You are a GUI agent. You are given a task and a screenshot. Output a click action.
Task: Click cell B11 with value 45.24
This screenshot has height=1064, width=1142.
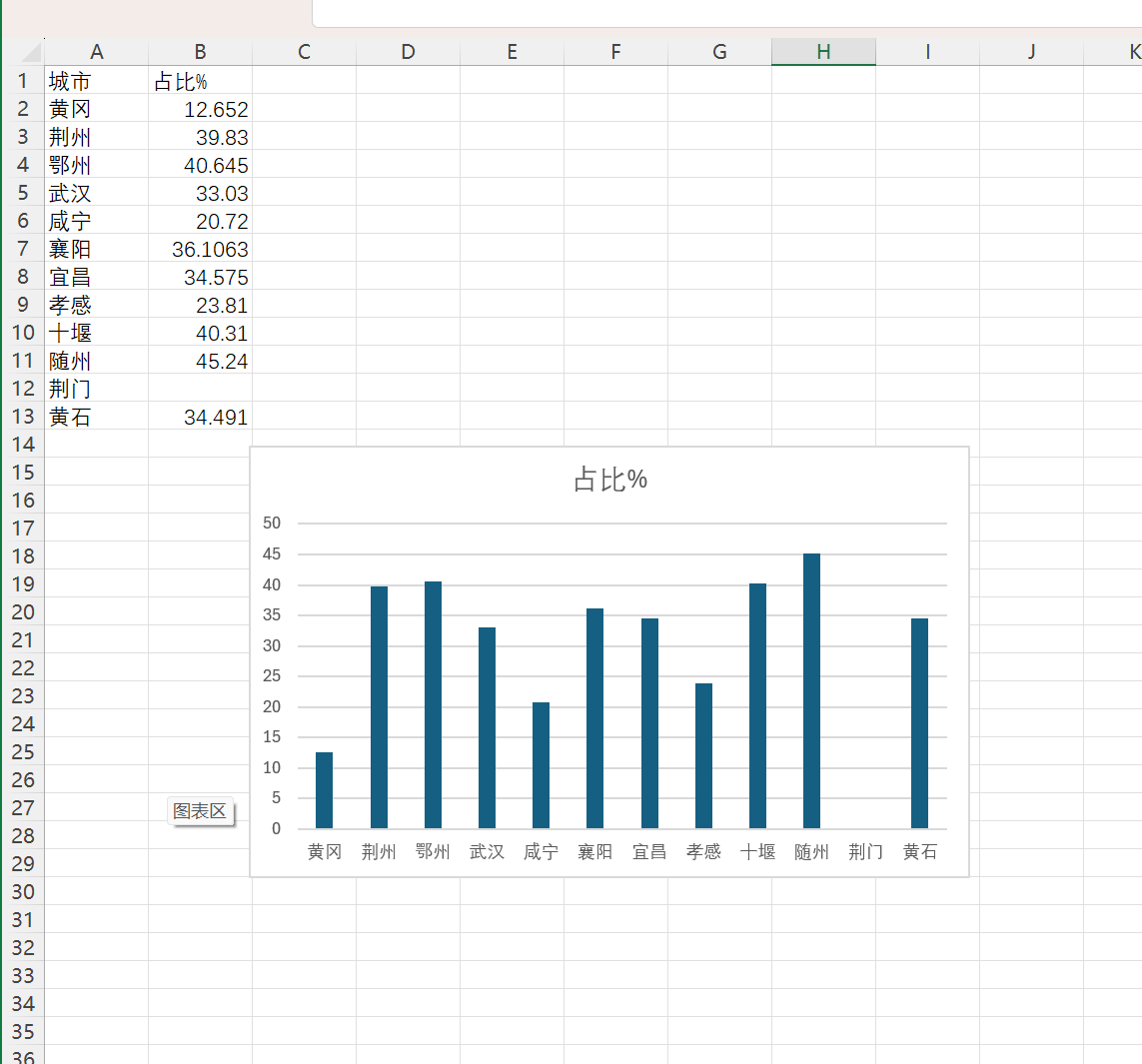pyautogui.click(x=200, y=362)
